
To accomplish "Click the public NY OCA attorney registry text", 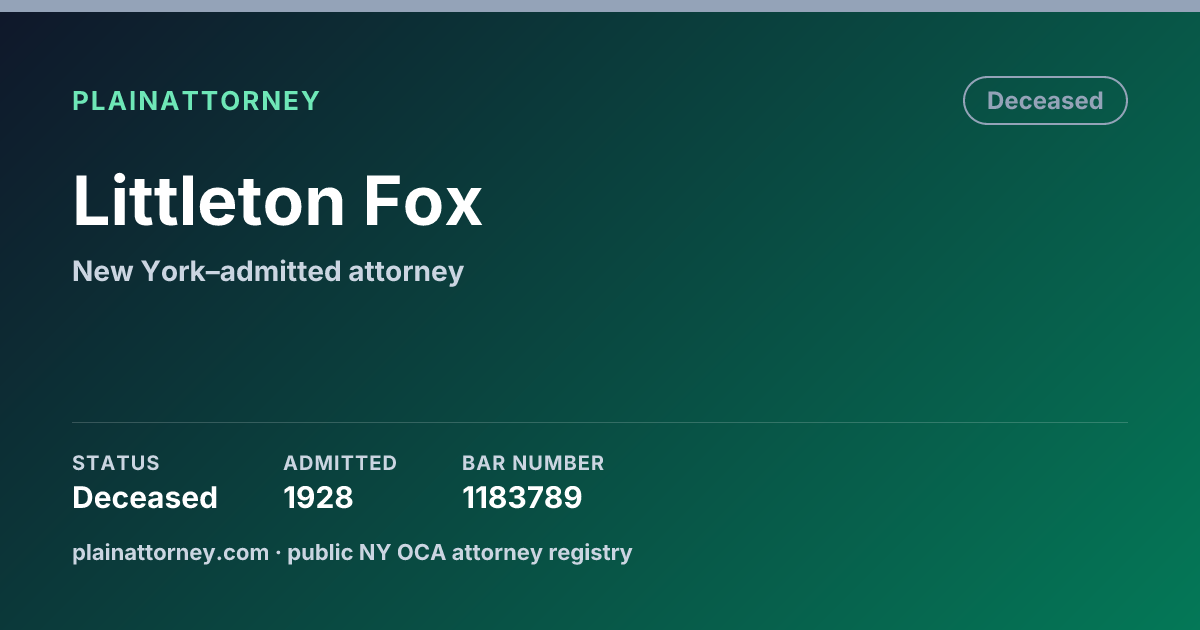I will (460, 552).
